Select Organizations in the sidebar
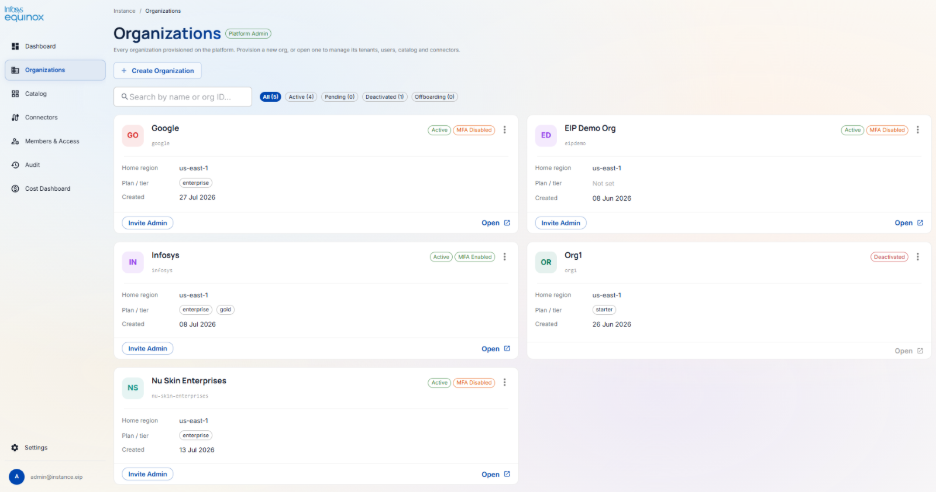 point(55,70)
